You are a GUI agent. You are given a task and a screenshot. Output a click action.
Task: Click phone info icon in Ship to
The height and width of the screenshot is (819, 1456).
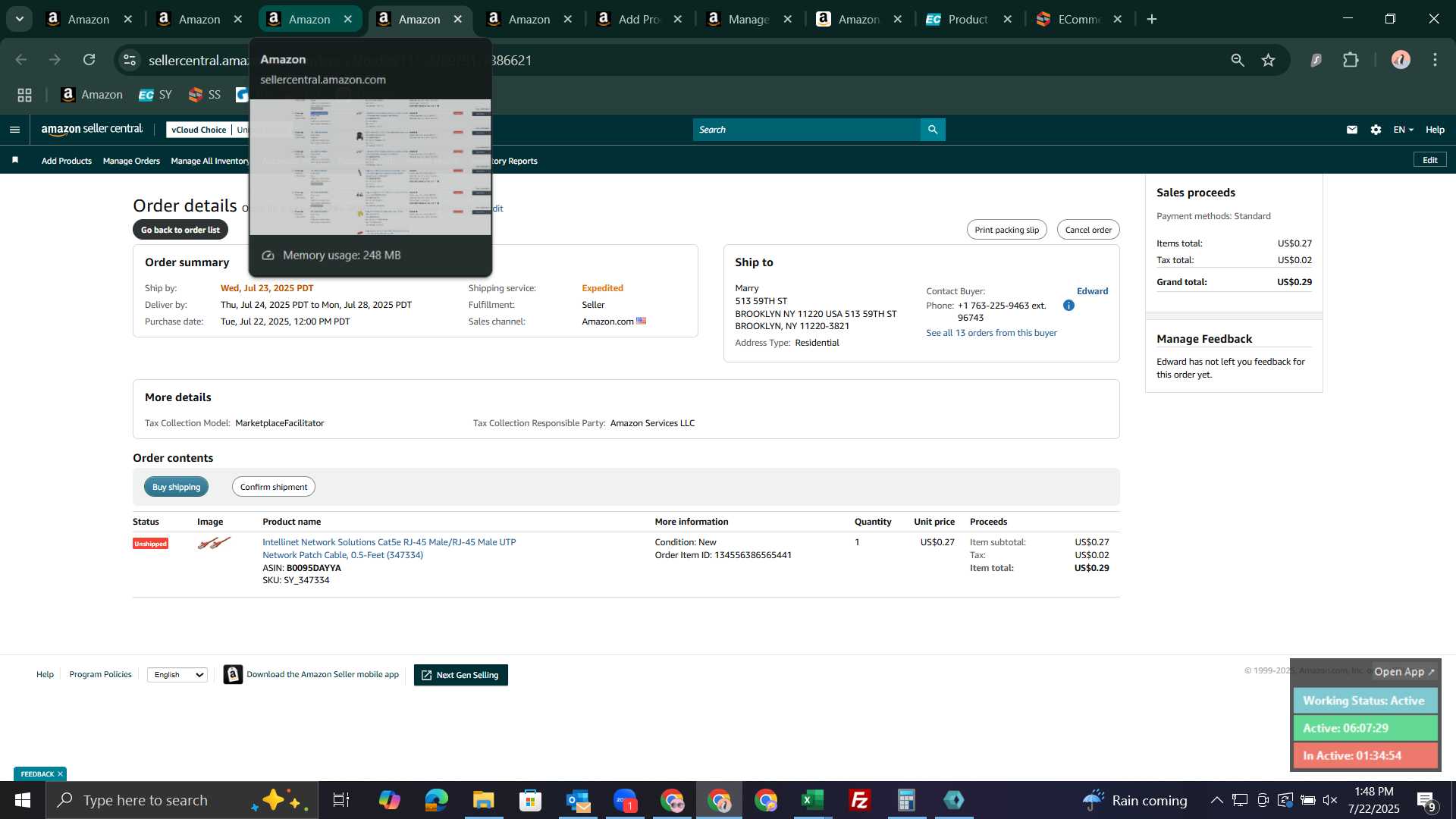coord(1068,306)
